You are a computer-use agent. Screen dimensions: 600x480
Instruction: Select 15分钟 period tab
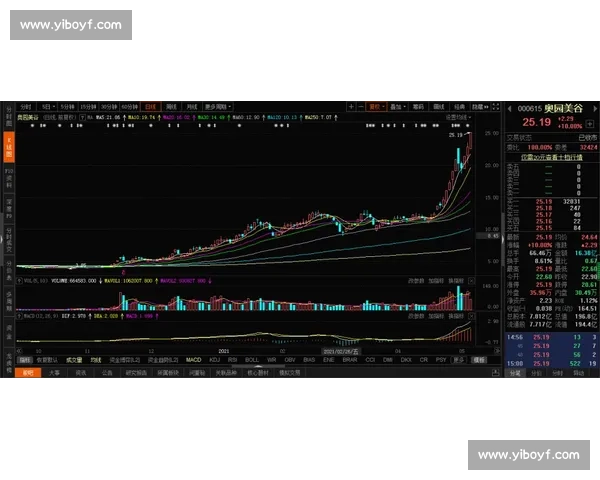(88, 107)
